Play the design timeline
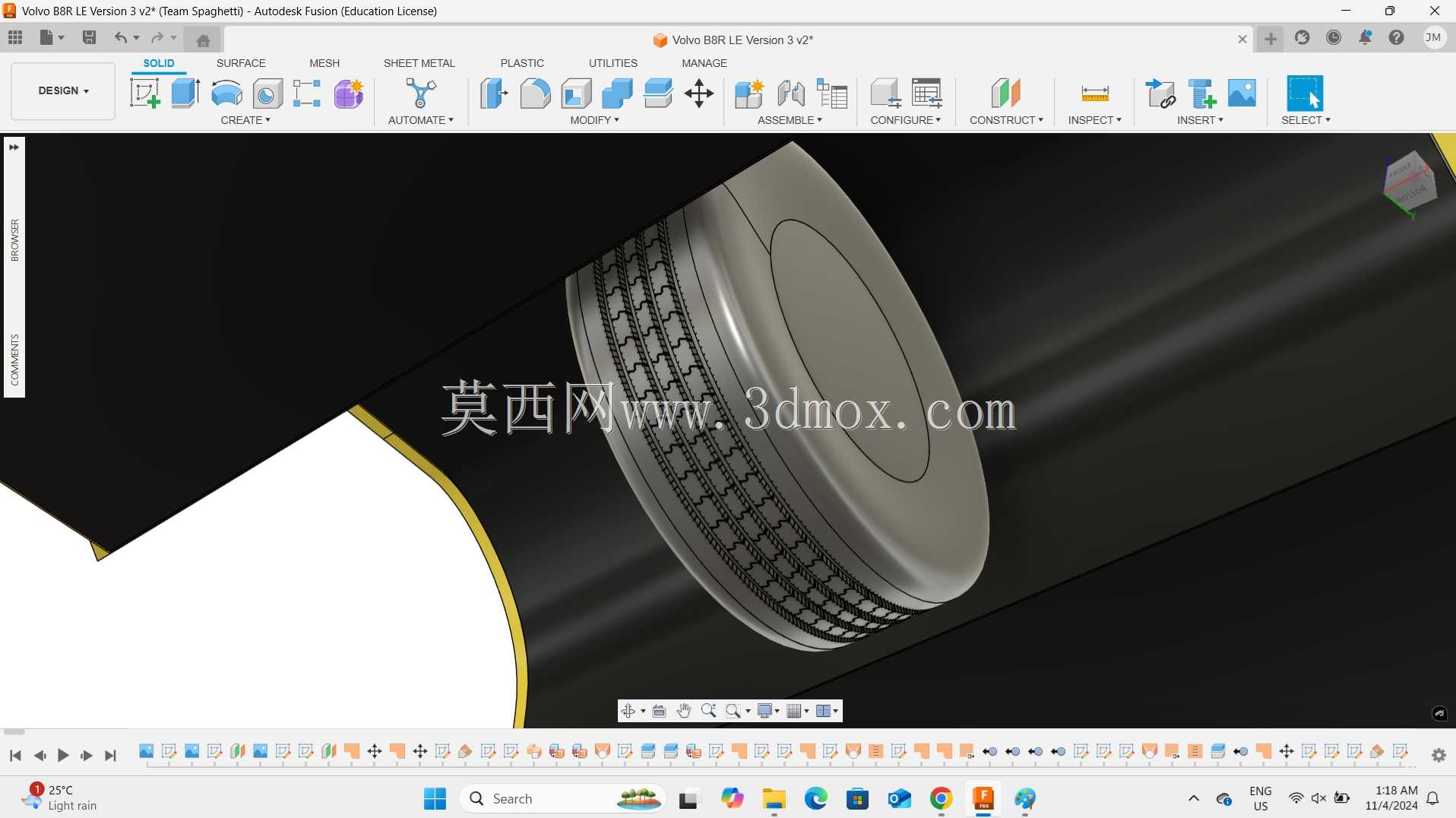 [63, 755]
